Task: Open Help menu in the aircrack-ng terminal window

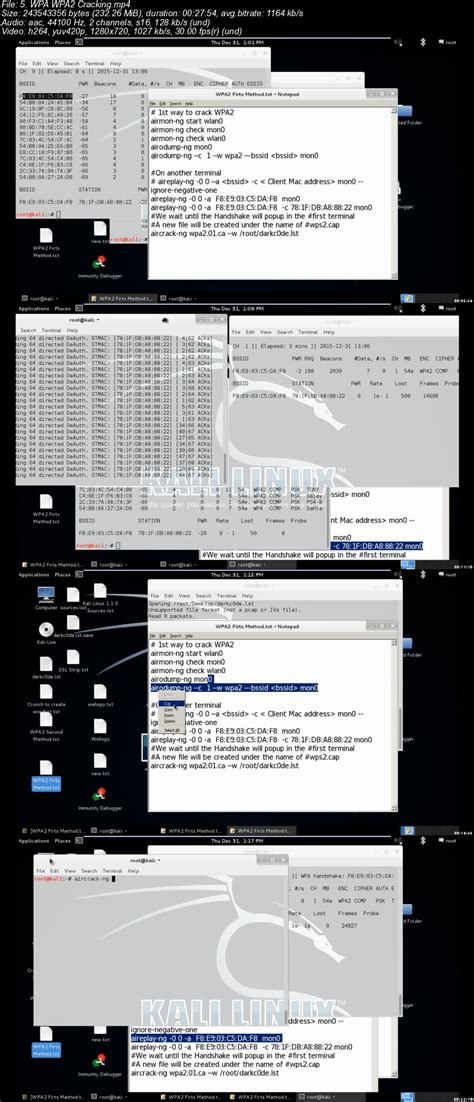Action: [x=134, y=871]
